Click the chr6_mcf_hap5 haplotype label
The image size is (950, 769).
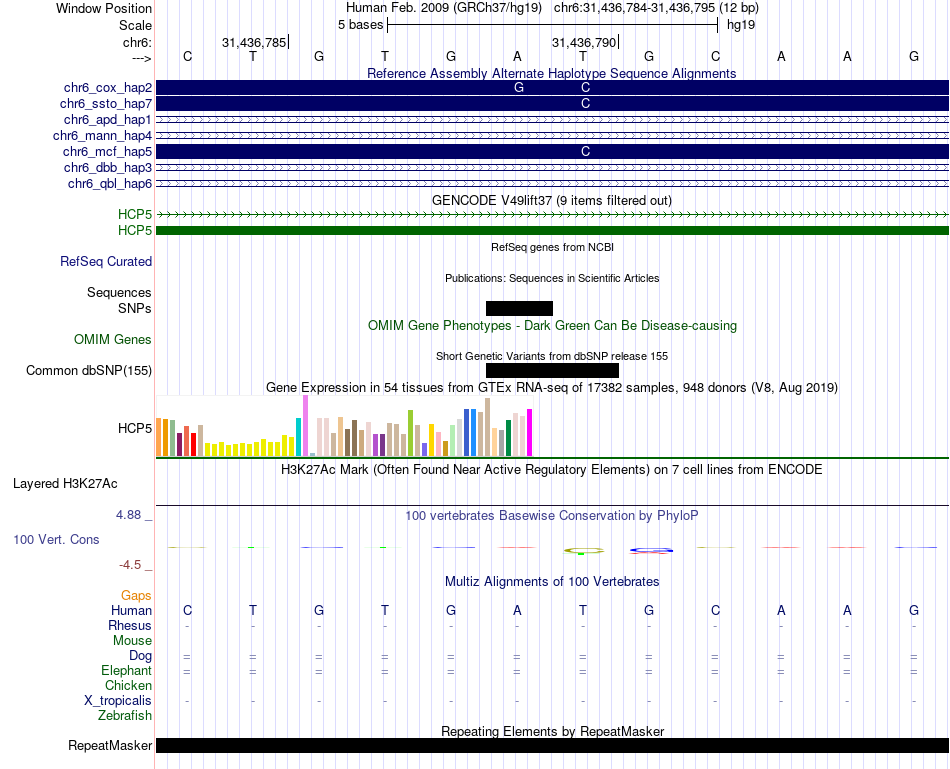pos(107,151)
